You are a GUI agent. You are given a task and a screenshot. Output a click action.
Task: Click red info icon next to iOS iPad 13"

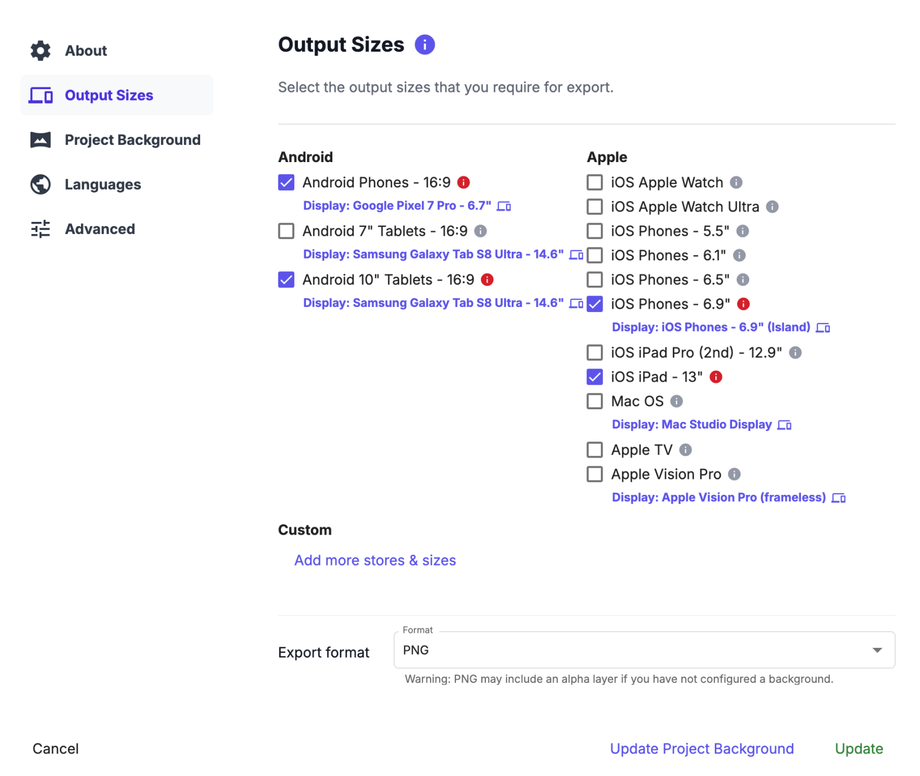(x=716, y=377)
